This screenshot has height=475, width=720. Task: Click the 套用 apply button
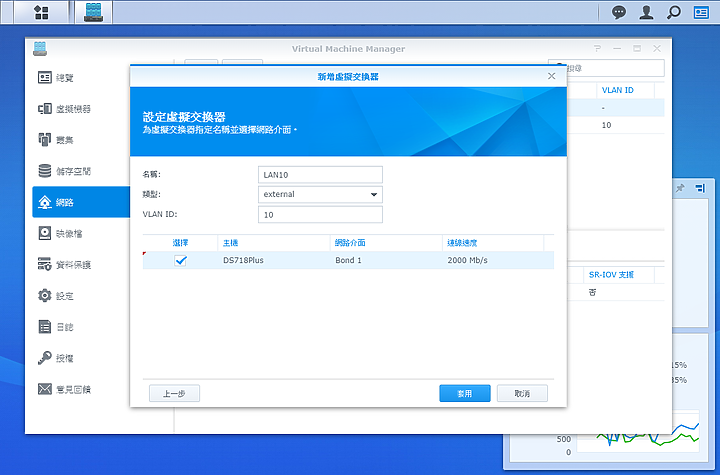(465, 394)
